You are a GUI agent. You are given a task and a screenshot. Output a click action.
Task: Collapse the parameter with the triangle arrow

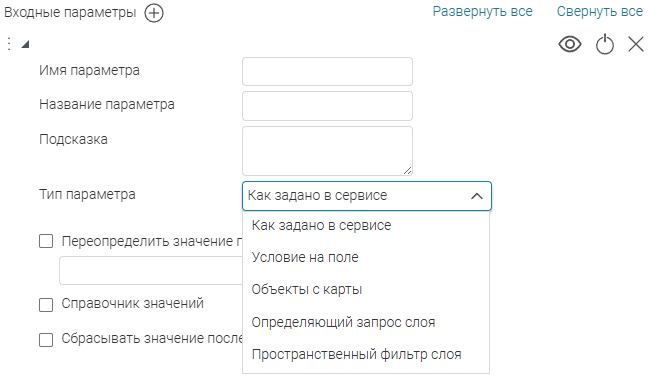pyautogui.click(x=25, y=44)
